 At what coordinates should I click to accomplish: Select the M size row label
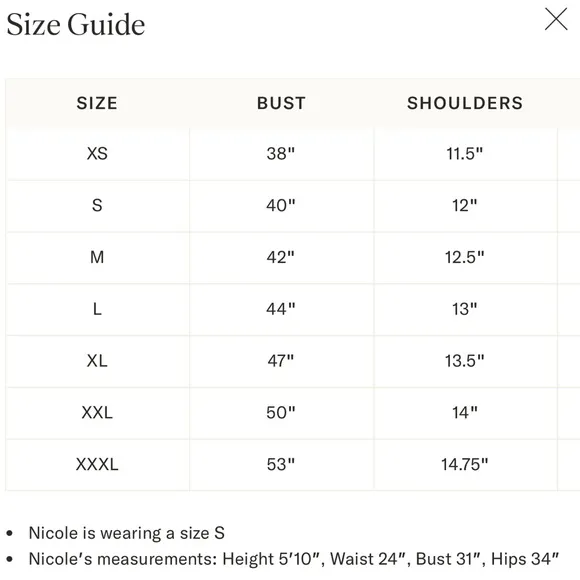[97, 257]
